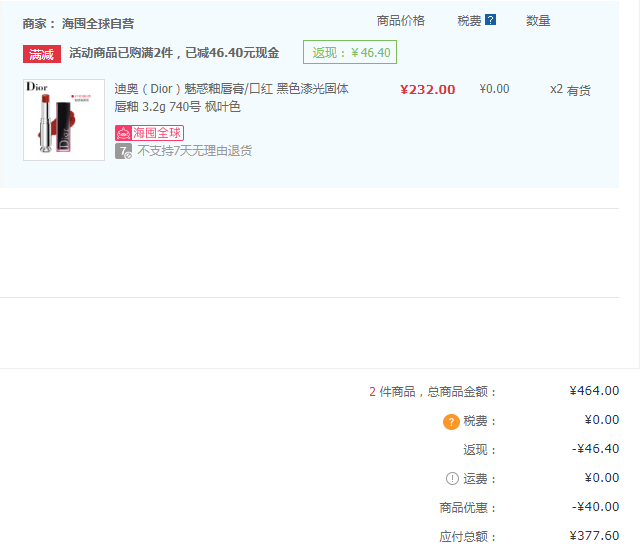Click the 海囤全球 pink tag badge
641x551 pixels.
149,133
